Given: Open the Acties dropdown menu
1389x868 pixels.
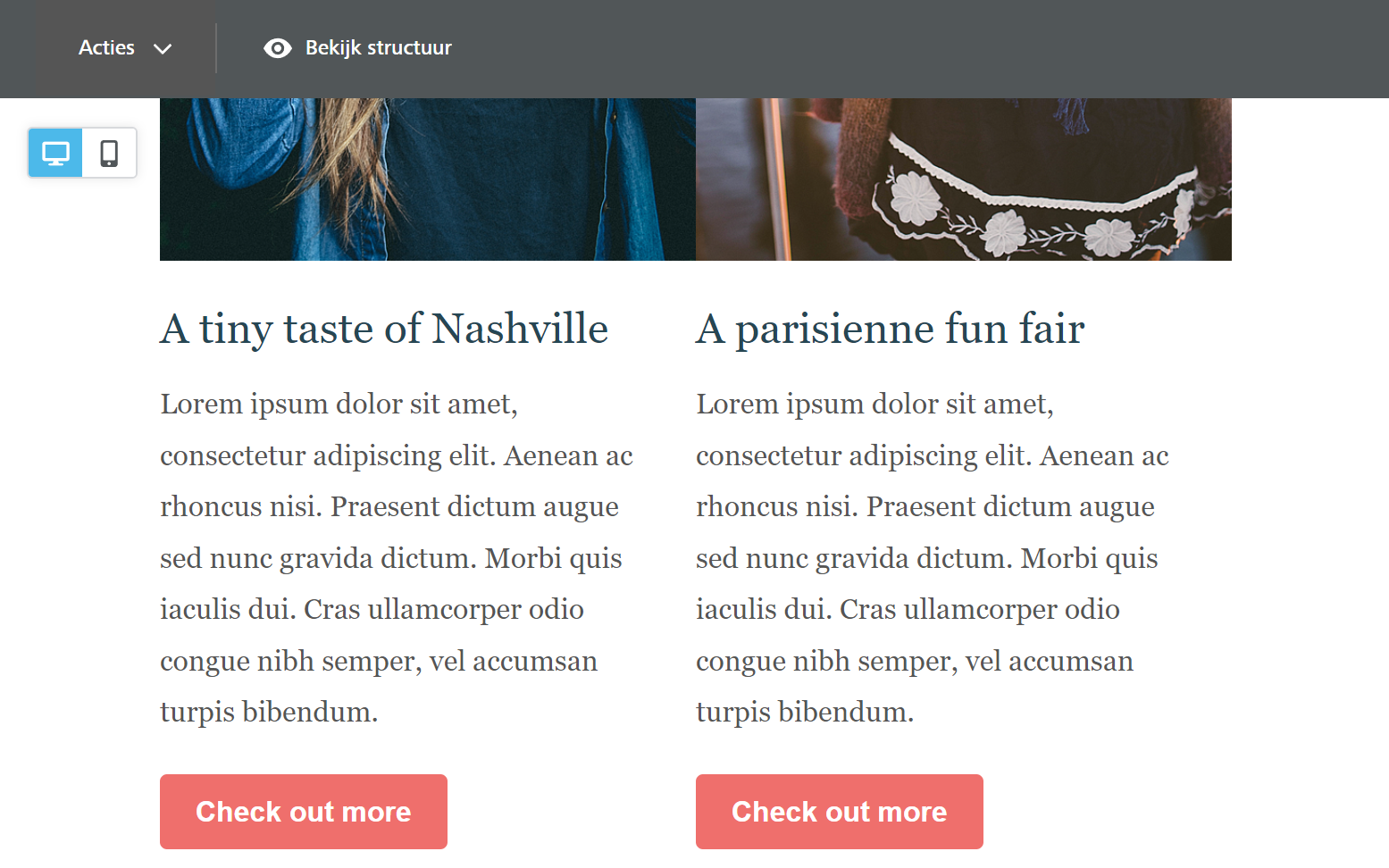Looking at the screenshot, I should (x=107, y=48).
